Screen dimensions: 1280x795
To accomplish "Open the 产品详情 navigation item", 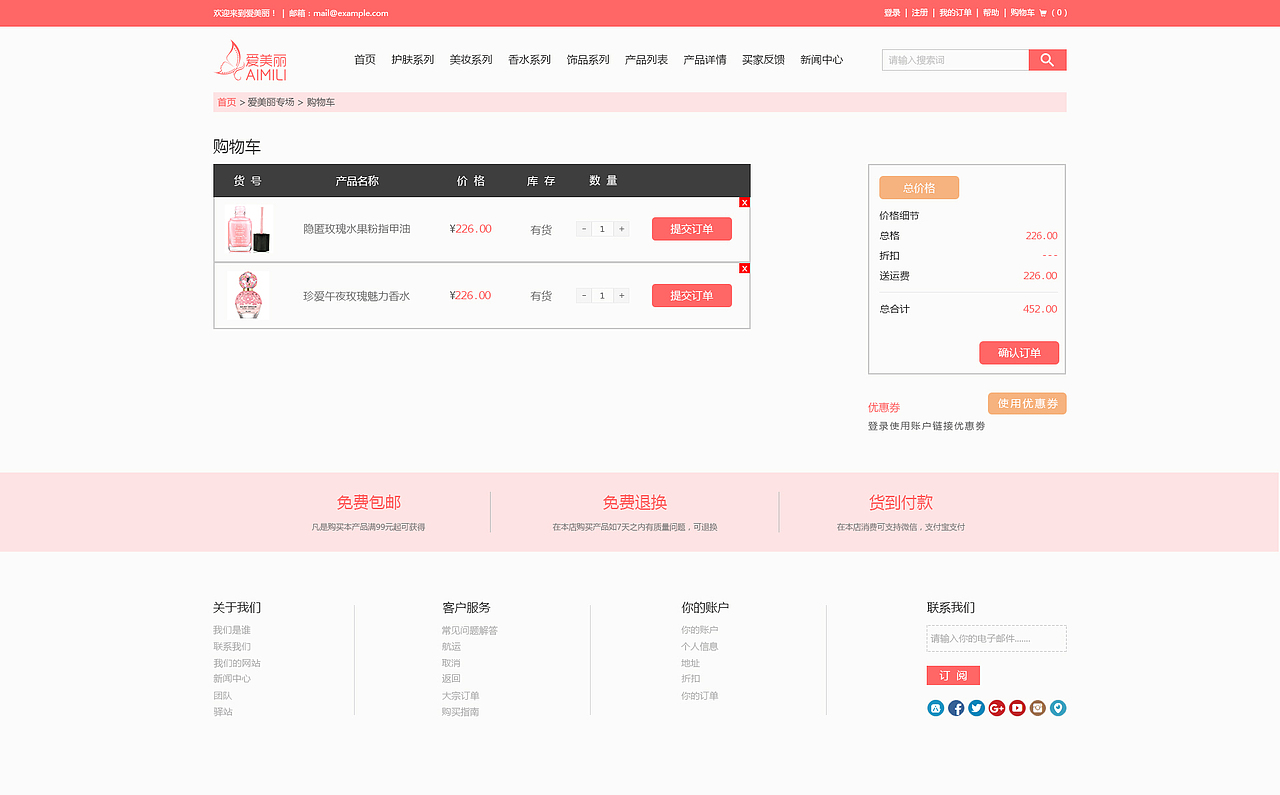I will (705, 60).
